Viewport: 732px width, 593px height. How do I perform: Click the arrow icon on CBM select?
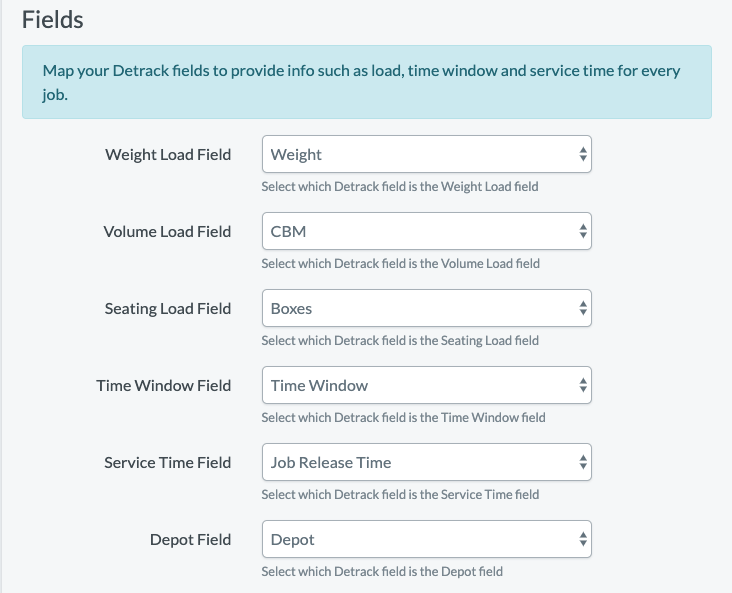coord(583,231)
